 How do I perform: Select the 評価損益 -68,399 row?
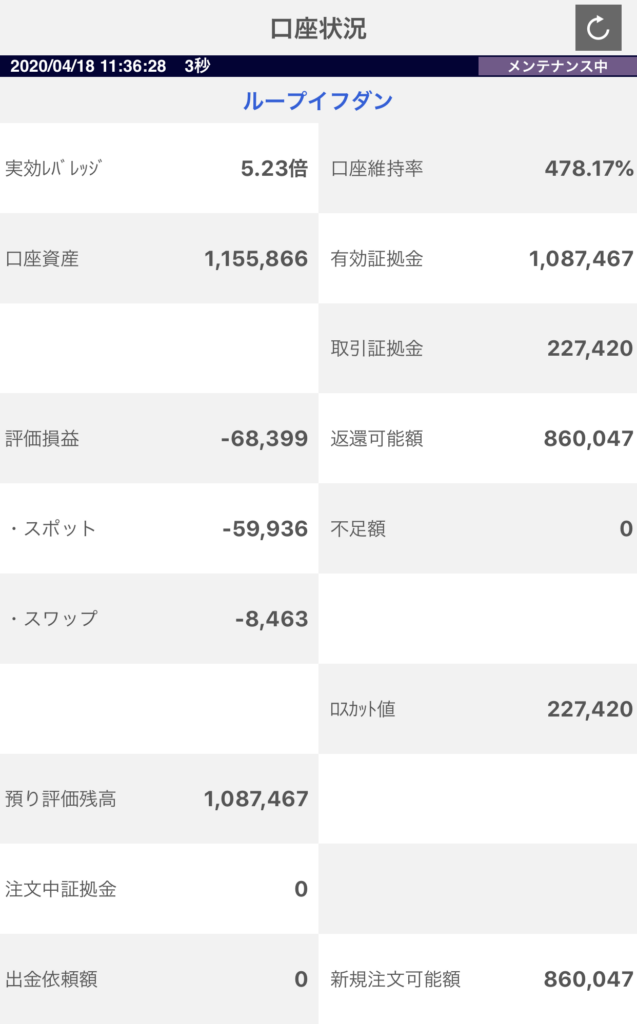pos(159,438)
